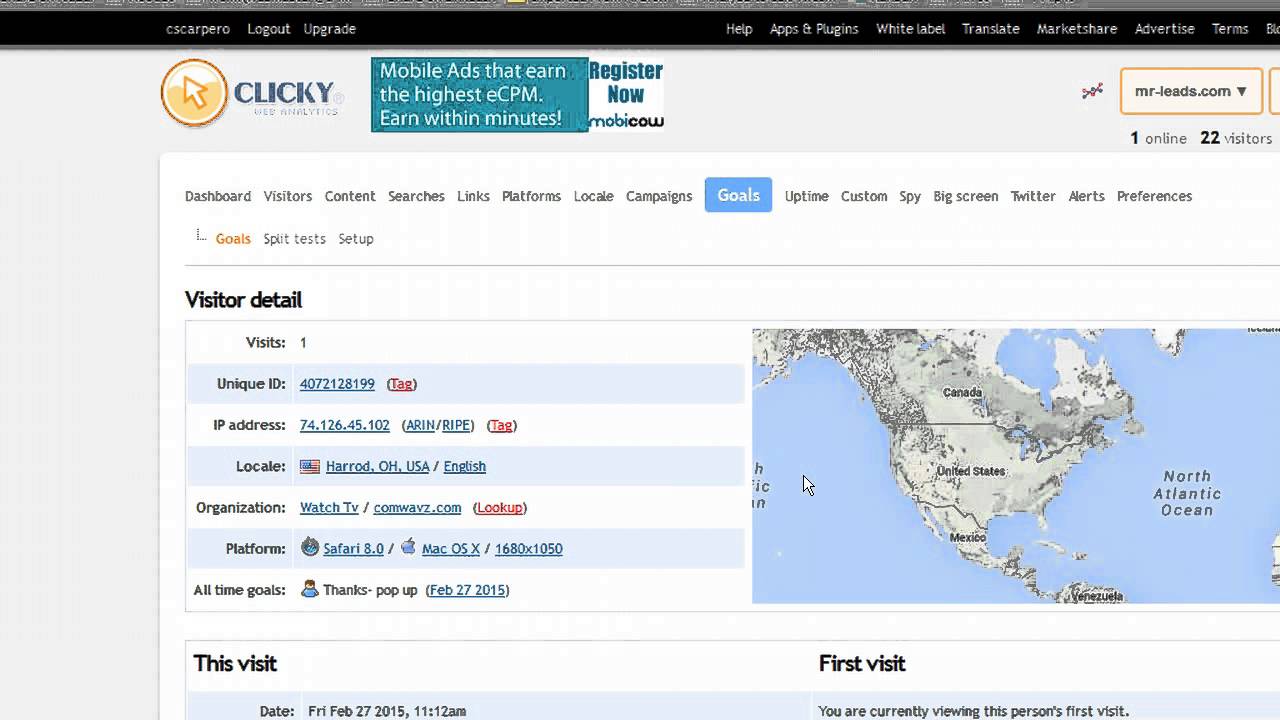
Task: Open the Alerts tab
Action: [x=1086, y=196]
